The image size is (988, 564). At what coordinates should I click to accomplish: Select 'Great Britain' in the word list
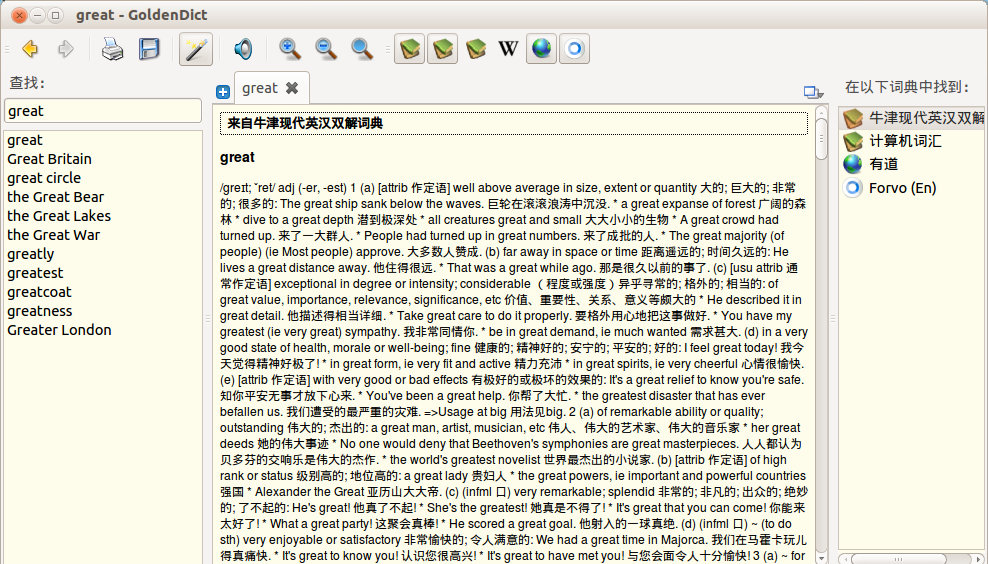pos(103,159)
